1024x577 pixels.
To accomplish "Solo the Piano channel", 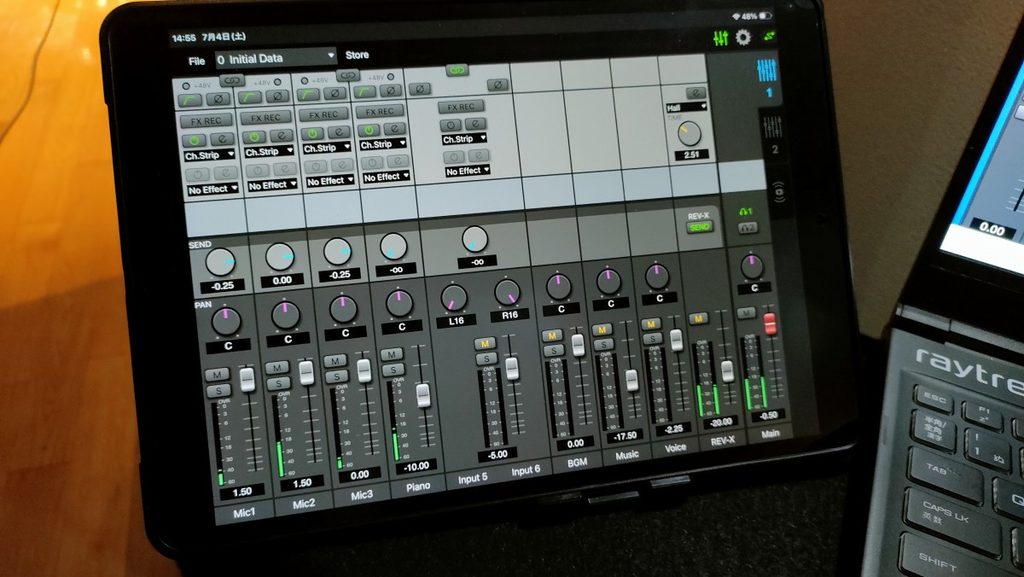I will (393, 371).
